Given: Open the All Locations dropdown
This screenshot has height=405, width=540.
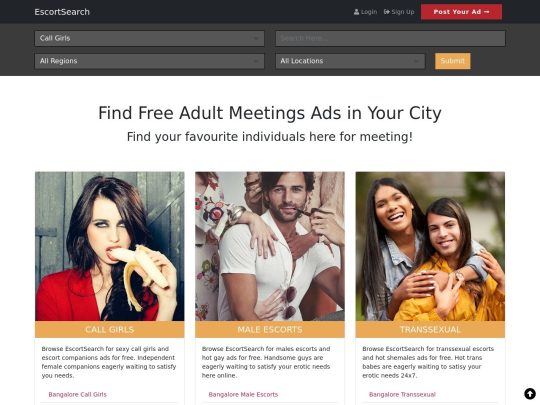Looking at the screenshot, I should coord(350,61).
